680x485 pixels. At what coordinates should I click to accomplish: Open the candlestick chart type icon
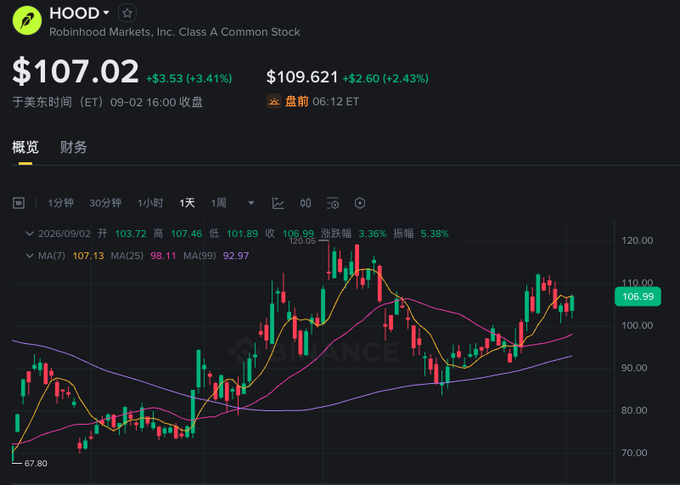(x=305, y=203)
